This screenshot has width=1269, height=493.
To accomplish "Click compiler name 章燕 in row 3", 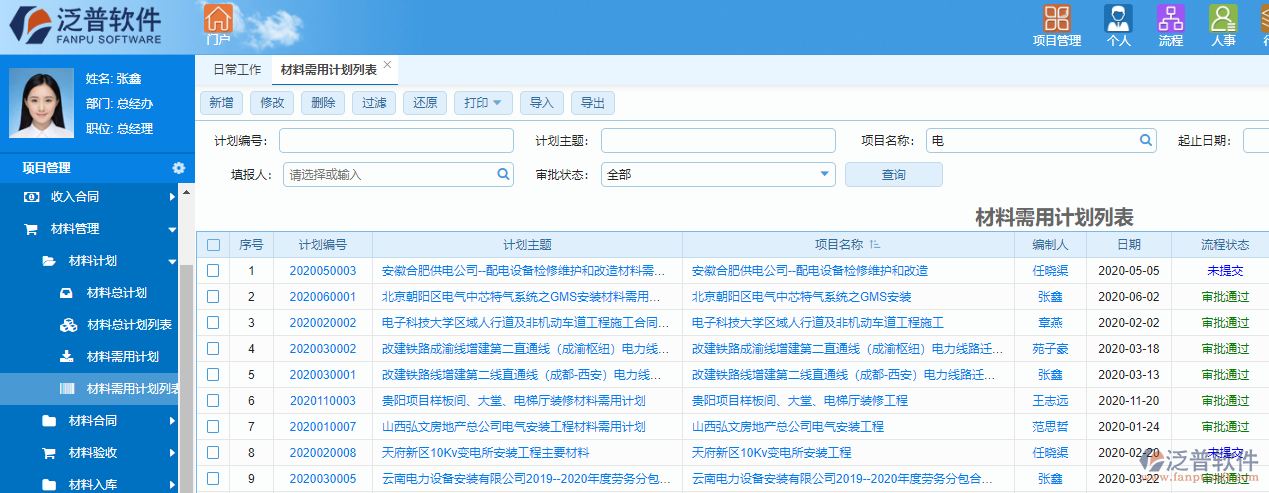I will click(1050, 323).
